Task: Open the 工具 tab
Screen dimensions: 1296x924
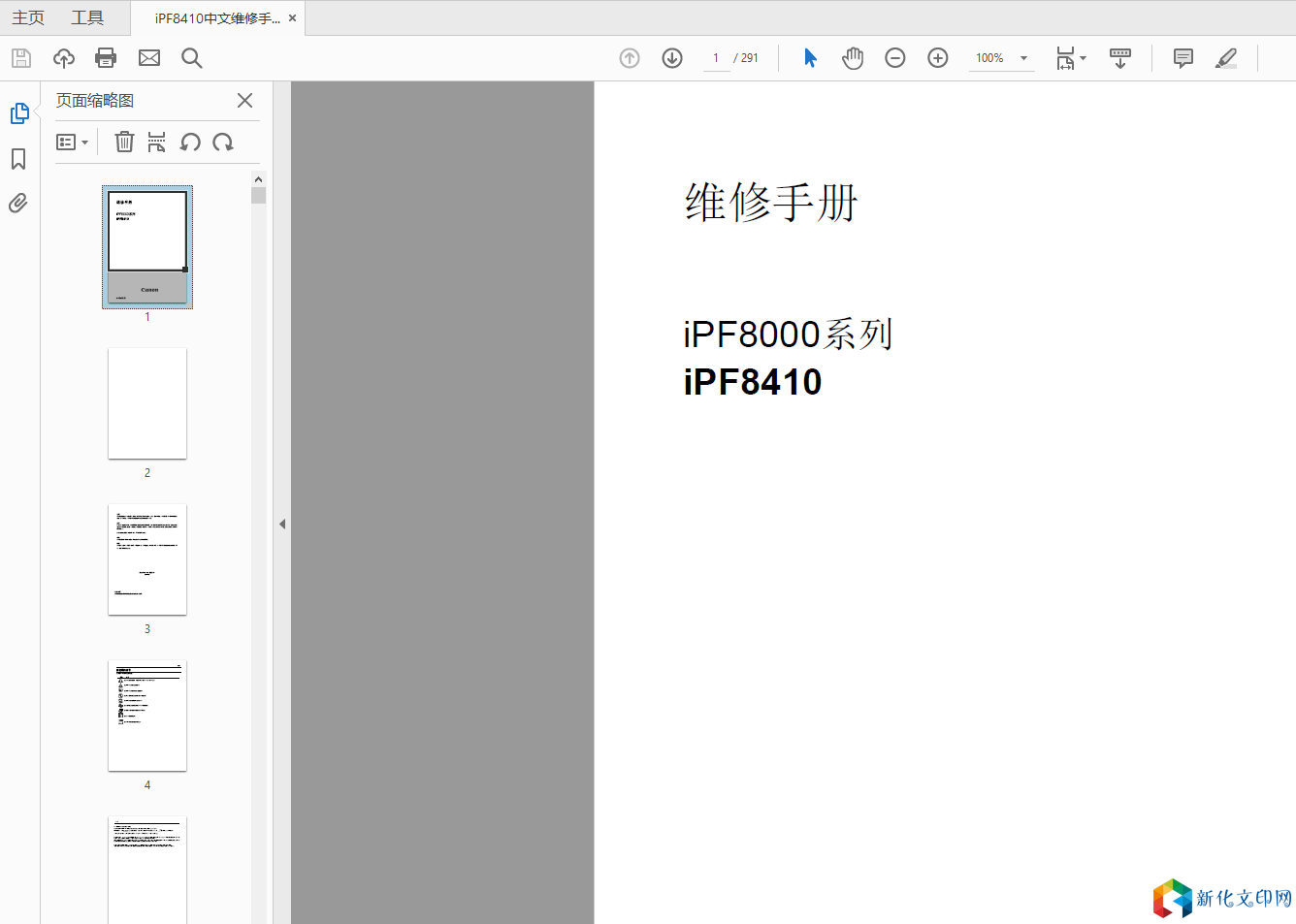Action: pyautogui.click(x=87, y=17)
